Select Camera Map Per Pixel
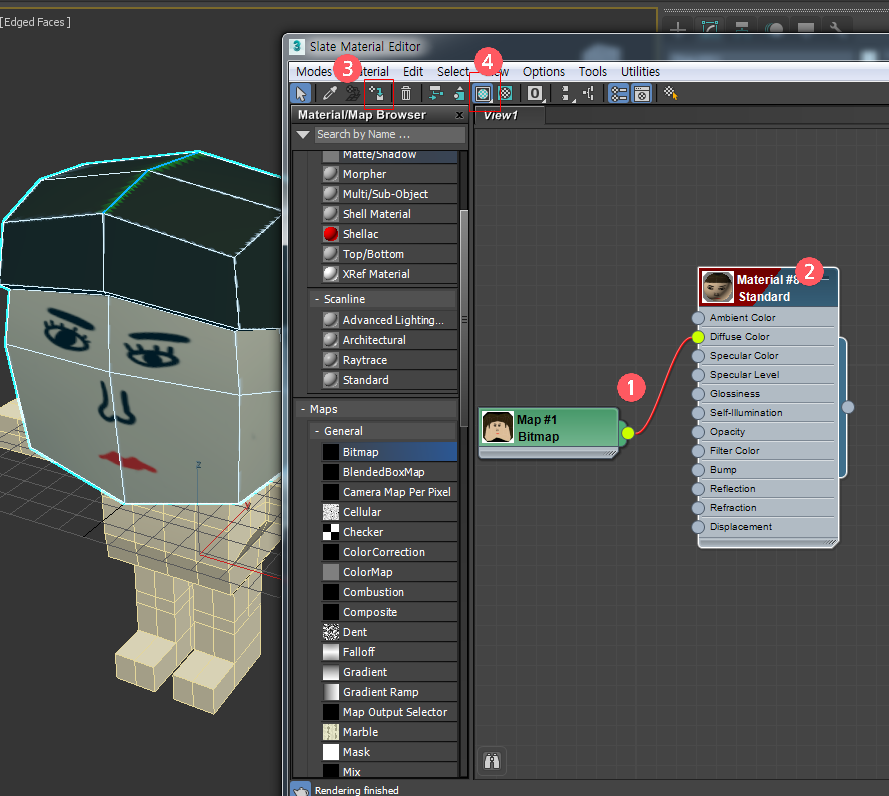Viewport: 889px width, 796px height. [389, 492]
